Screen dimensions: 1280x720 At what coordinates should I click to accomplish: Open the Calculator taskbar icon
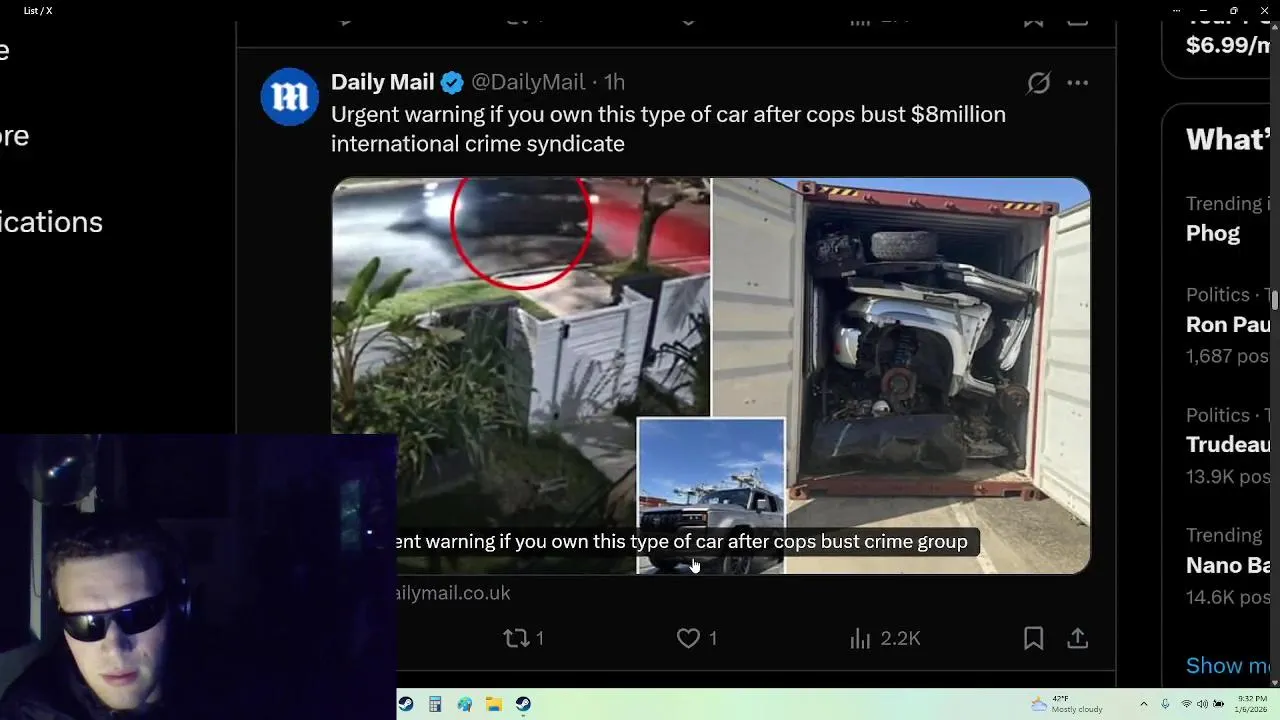[x=435, y=704]
